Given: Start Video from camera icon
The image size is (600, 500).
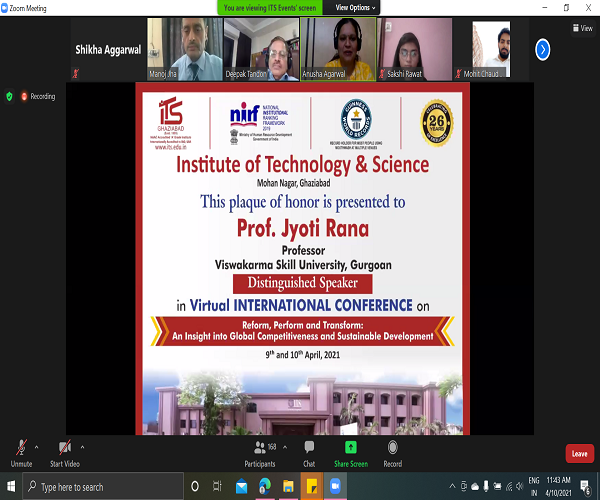Looking at the screenshot, I should pos(65,453).
